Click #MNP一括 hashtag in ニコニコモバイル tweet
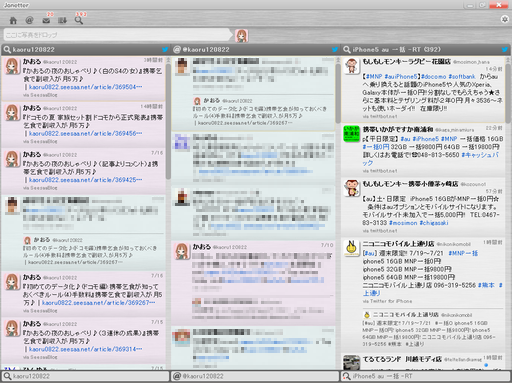512x384 pixels. 463,253
